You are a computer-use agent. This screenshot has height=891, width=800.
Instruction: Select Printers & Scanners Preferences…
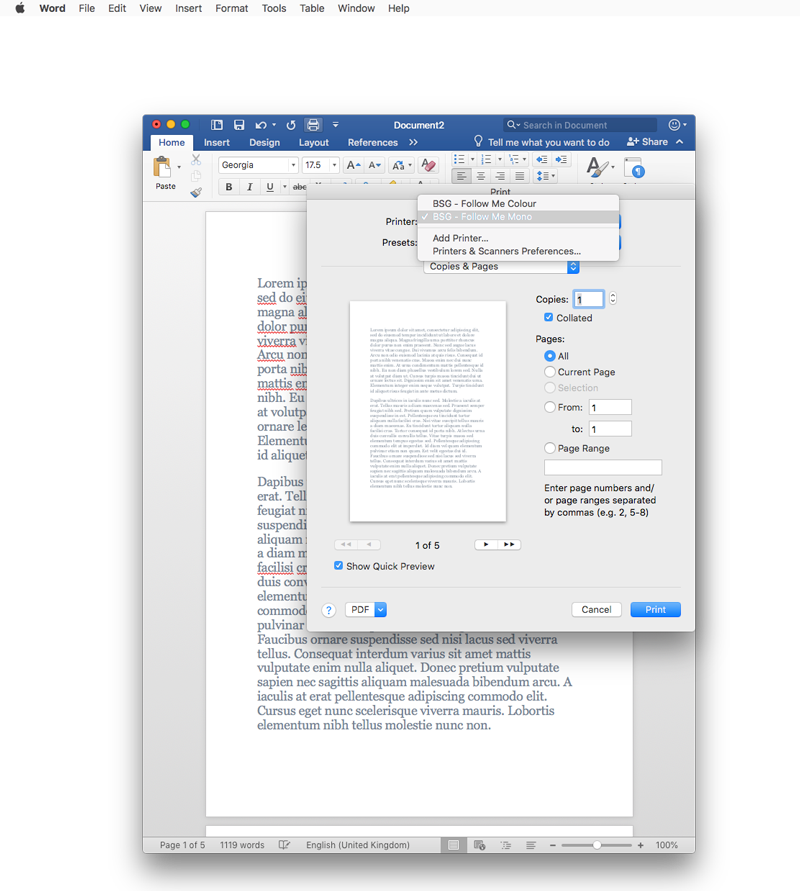tap(518, 251)
